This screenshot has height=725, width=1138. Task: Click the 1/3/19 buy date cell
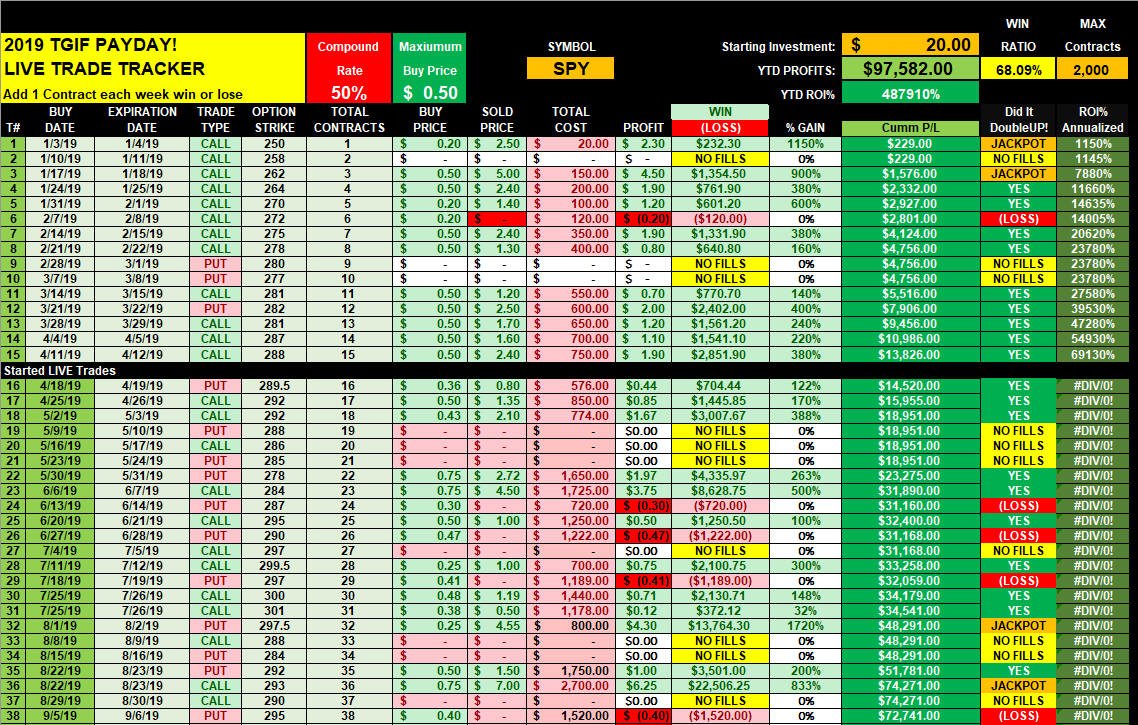click(x=60, y=144)
